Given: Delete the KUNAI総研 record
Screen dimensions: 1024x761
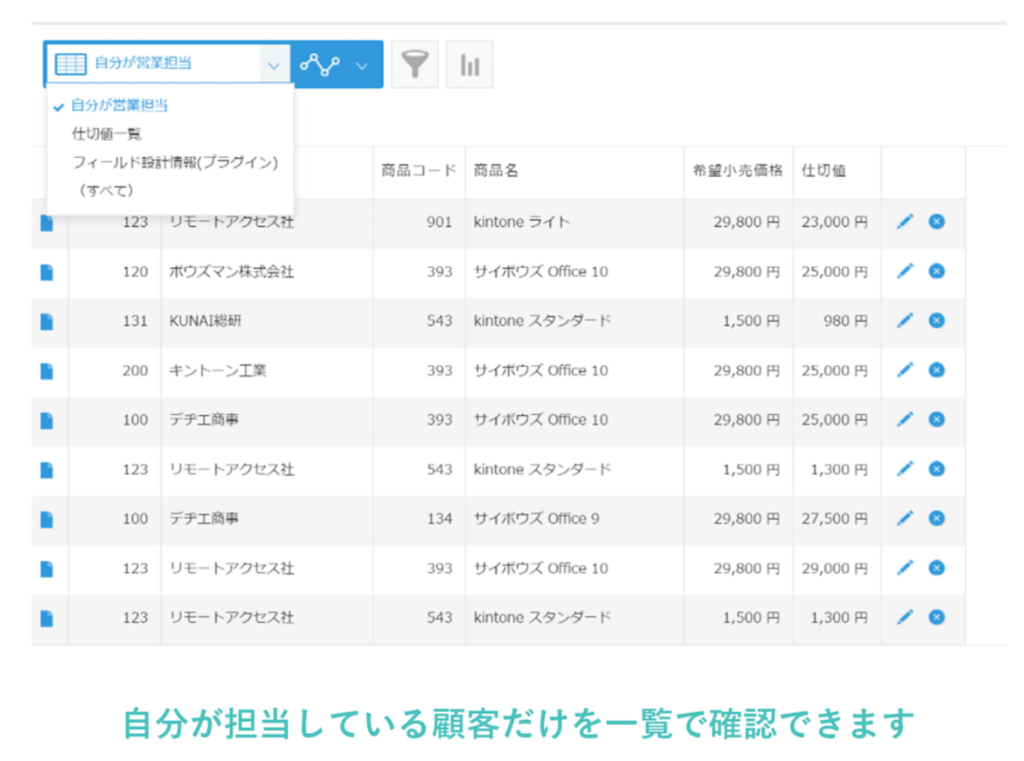Looking at the screenshot, I should (x=937, y=320).
